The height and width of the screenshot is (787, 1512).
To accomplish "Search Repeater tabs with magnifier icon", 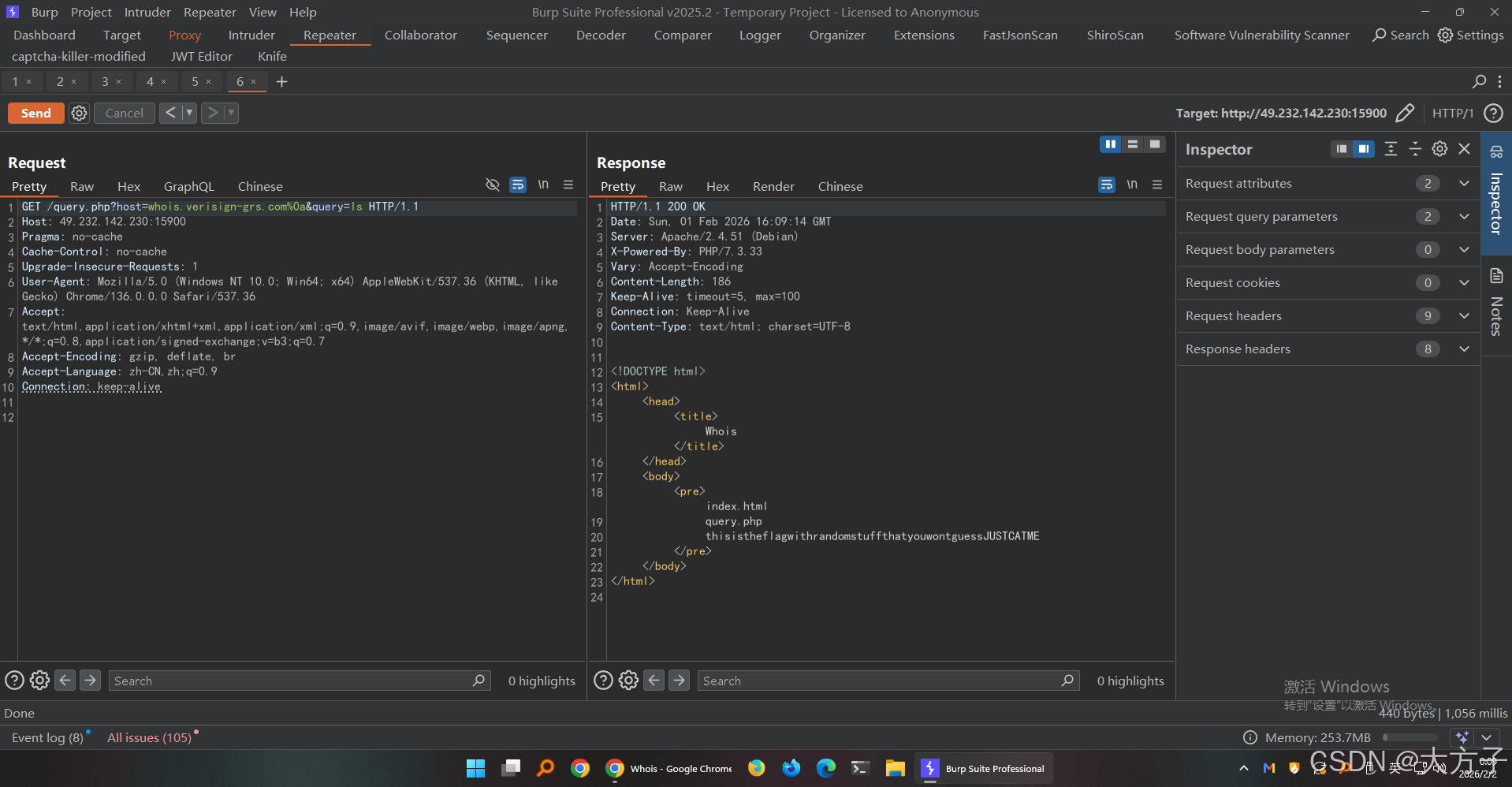I will click(1480, 81).
